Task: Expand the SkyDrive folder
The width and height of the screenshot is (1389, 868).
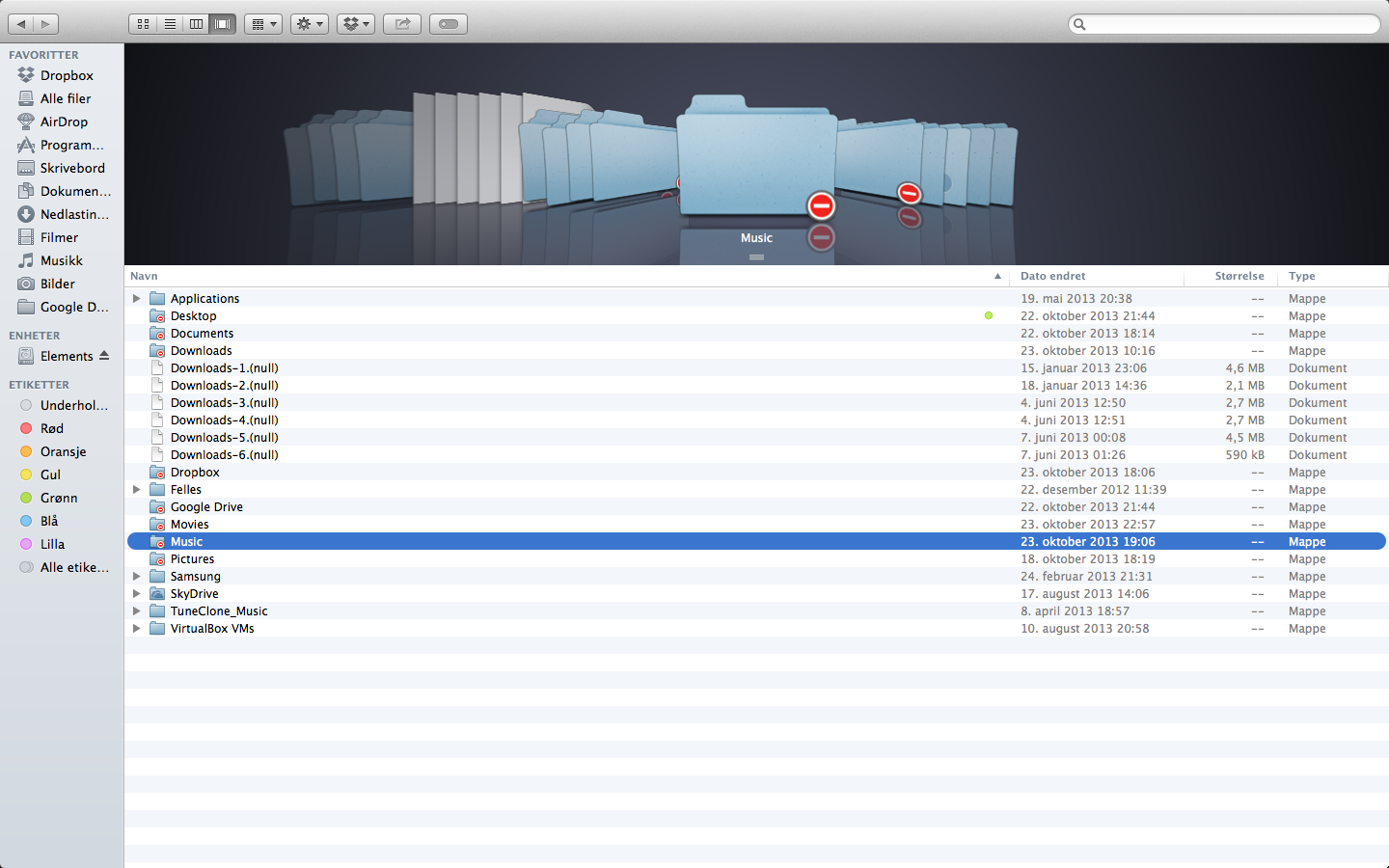Action: point(137,594)
